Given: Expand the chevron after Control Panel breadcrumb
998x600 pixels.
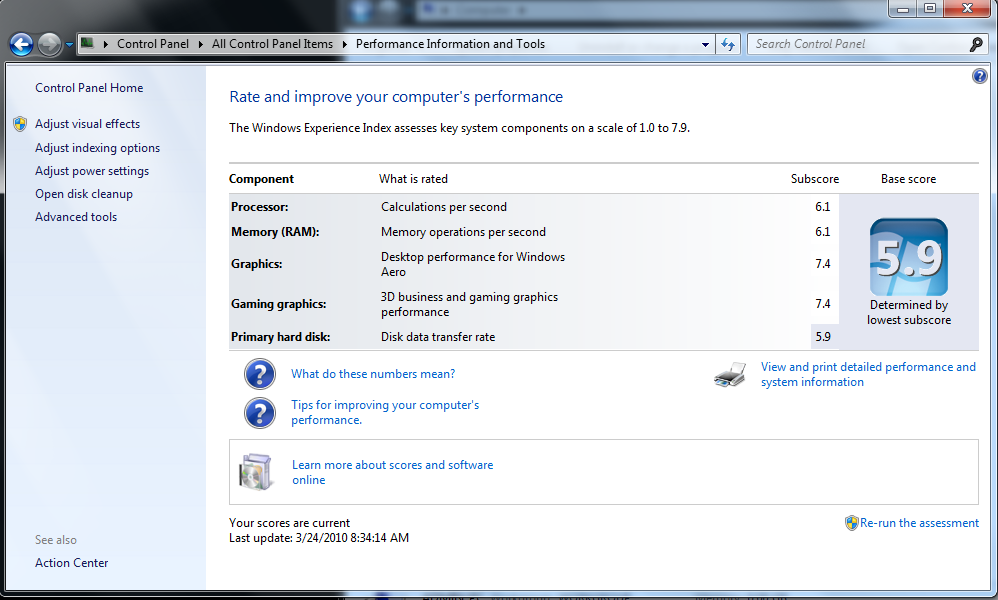Looking at the screenshot, I should [x=200, y=45].
